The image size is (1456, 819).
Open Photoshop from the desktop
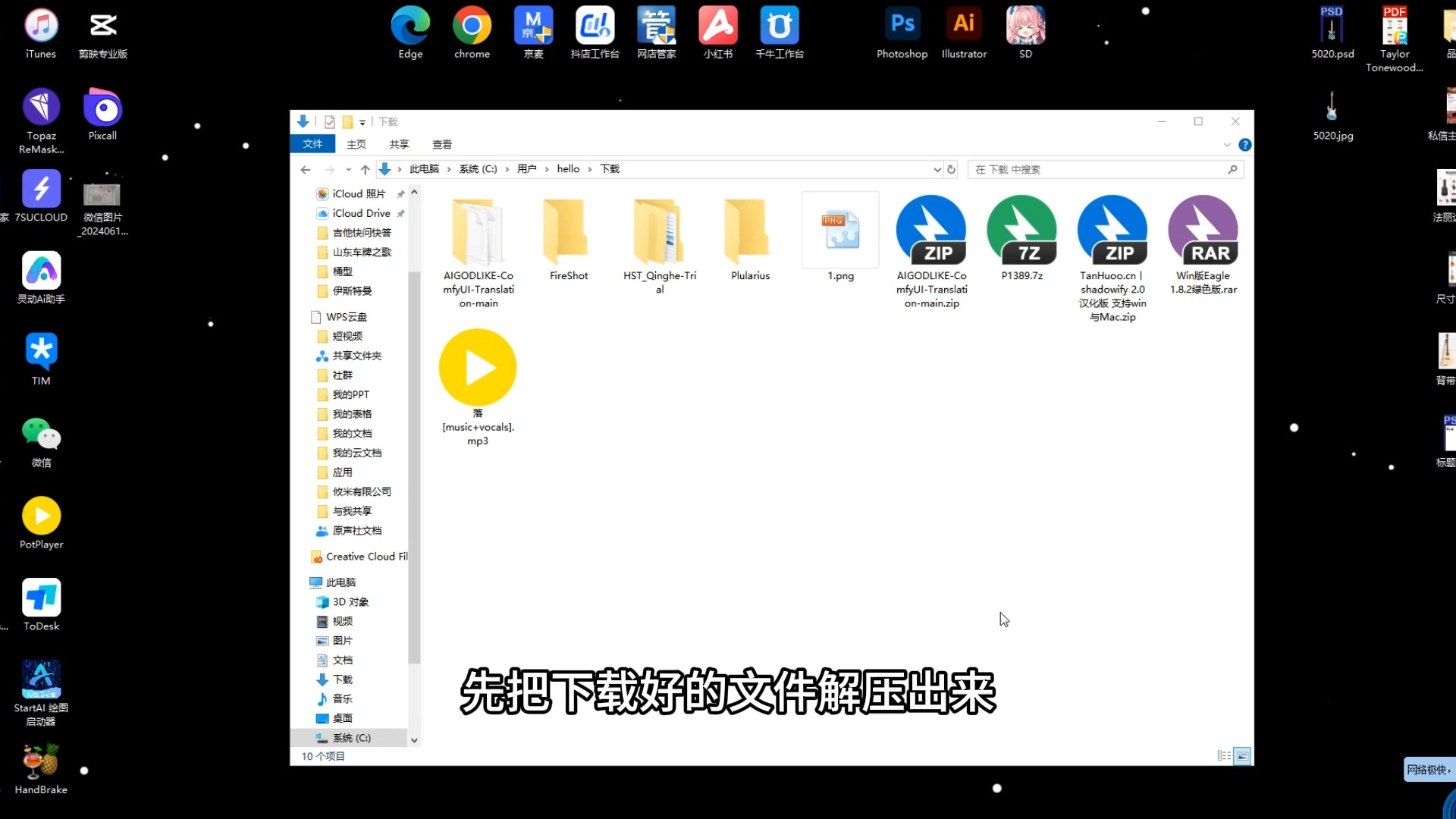(x=901, y=23)
